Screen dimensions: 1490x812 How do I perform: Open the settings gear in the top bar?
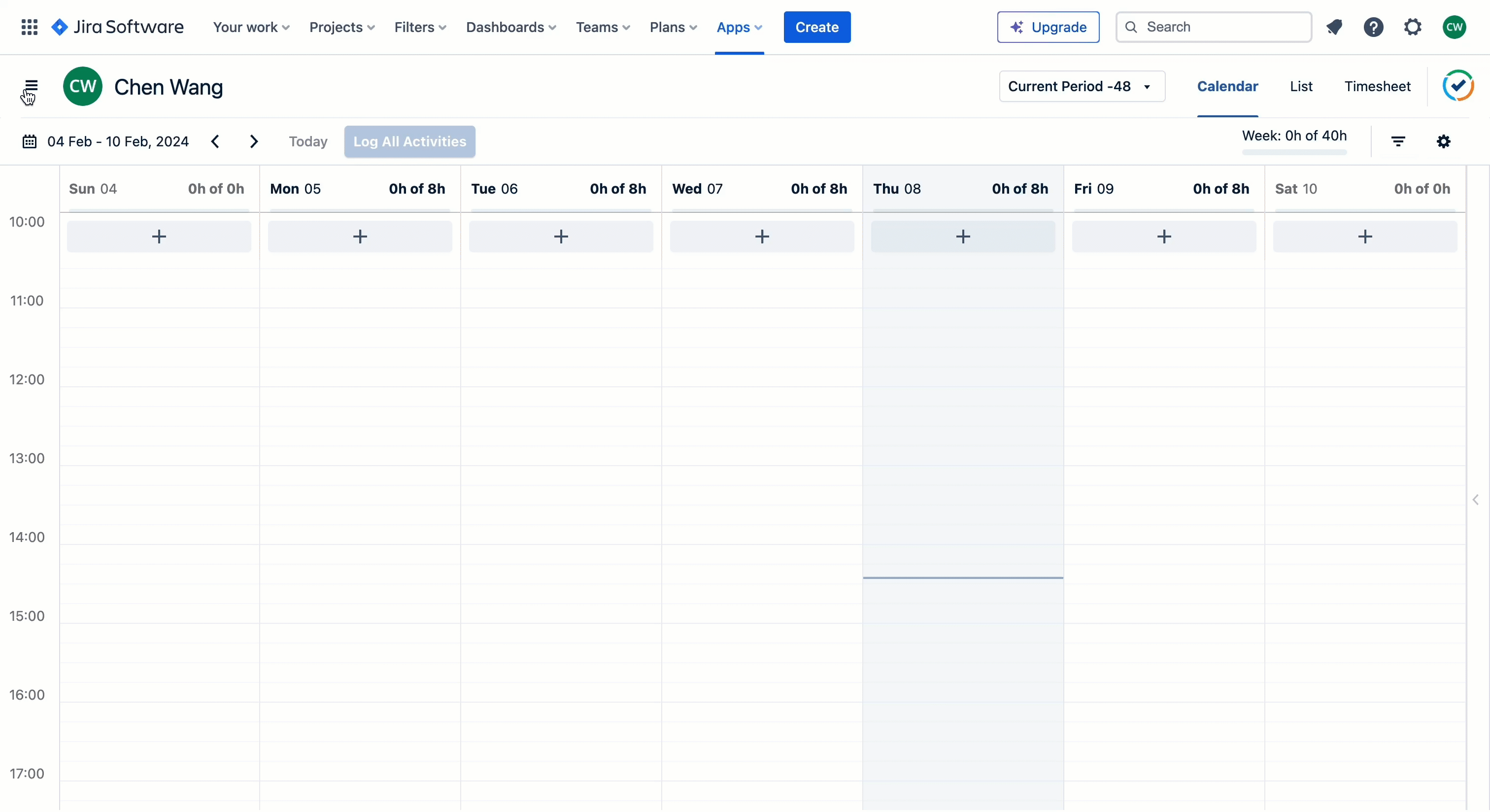[1413, 27]
